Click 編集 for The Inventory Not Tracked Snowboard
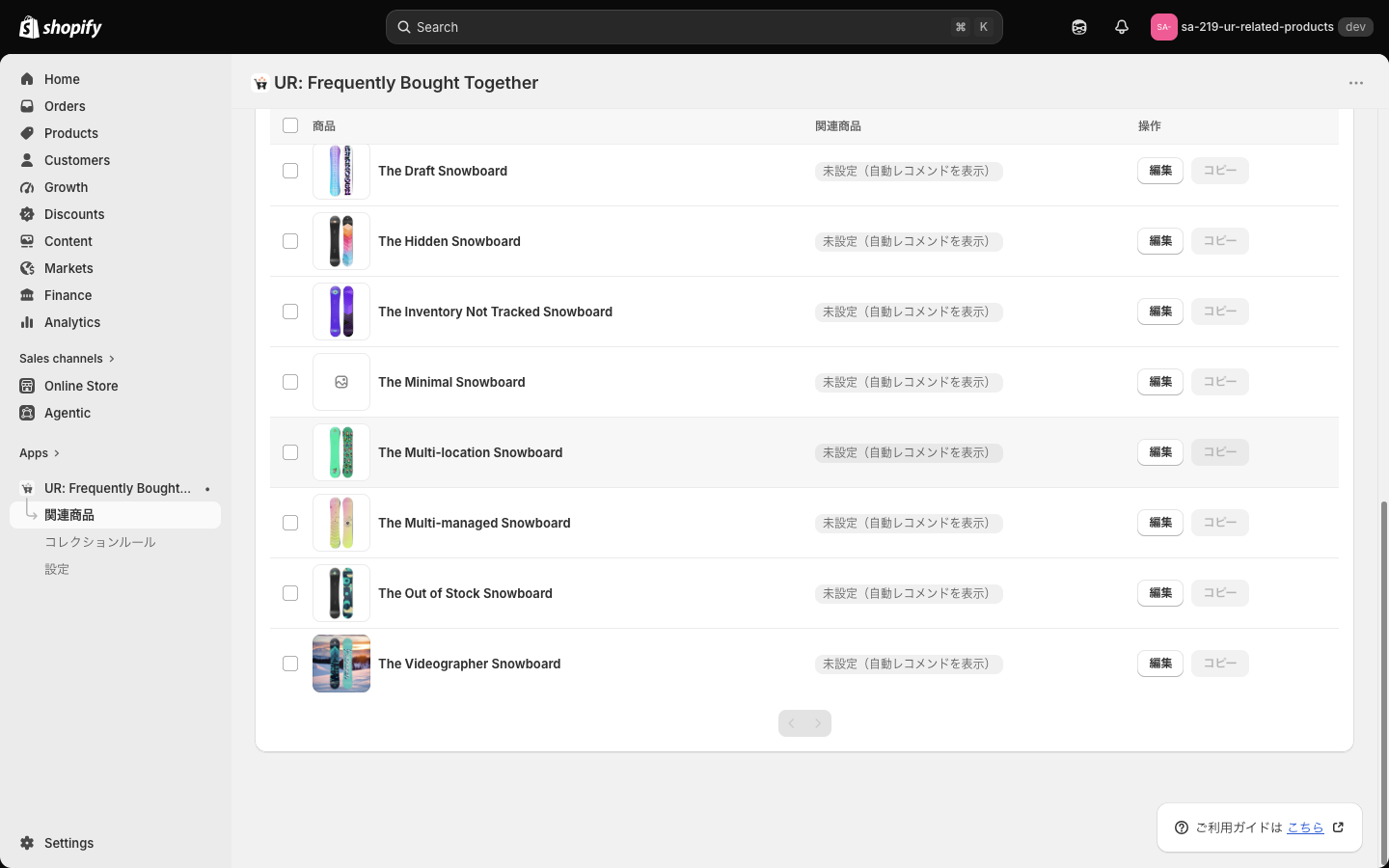Screen dimensions: 1389x868 (1160, 312)
